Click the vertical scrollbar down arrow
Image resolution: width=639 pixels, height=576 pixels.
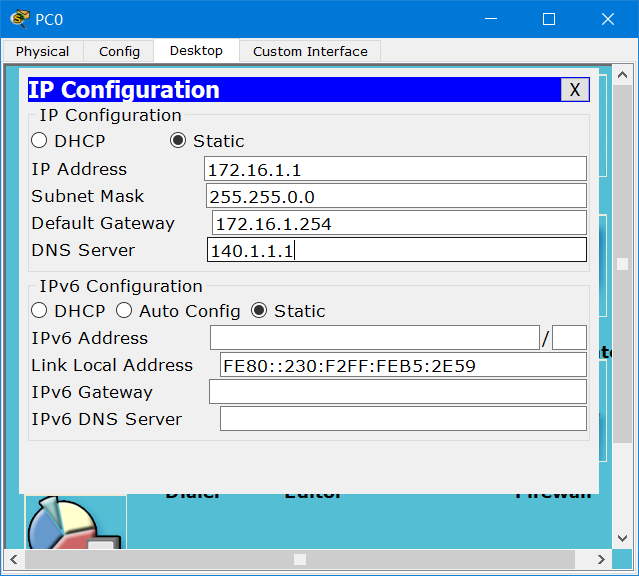(622, 538)
